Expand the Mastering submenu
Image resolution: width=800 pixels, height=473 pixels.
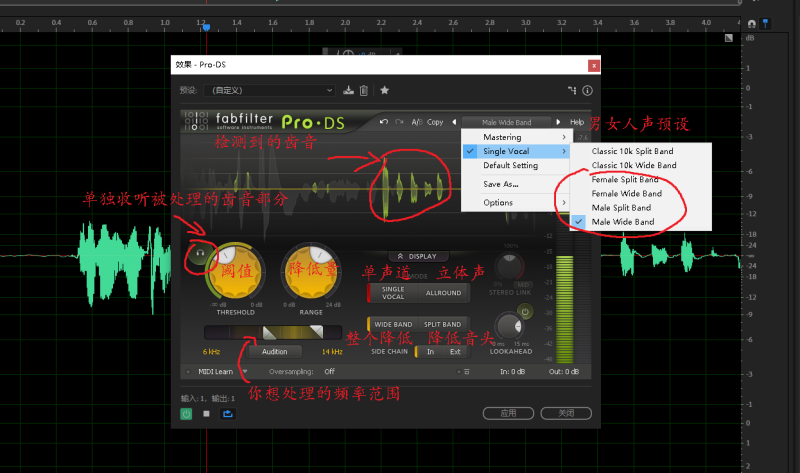click(x=515, y=137)
